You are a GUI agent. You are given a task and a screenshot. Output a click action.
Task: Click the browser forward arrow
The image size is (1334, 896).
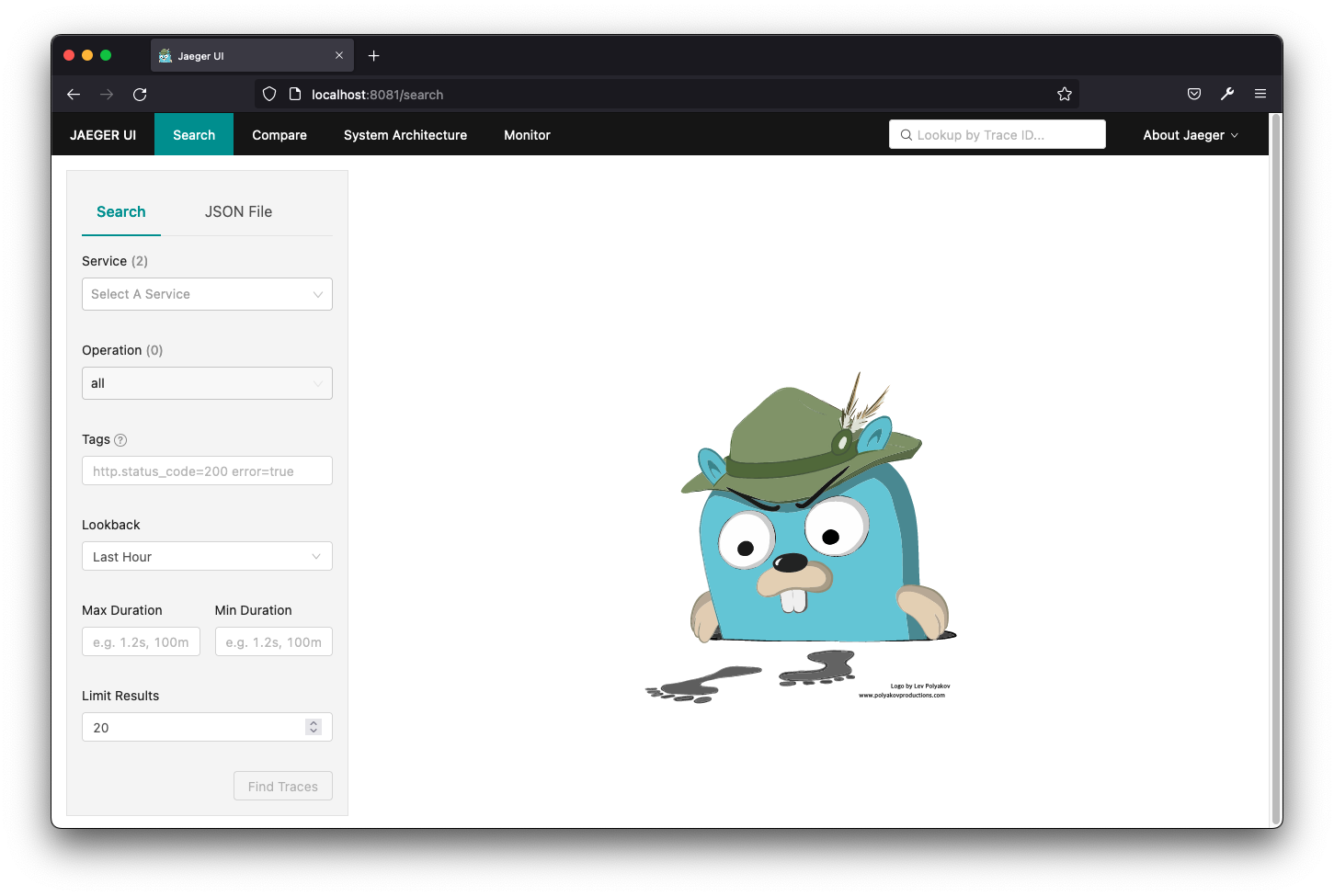(107, 95)
